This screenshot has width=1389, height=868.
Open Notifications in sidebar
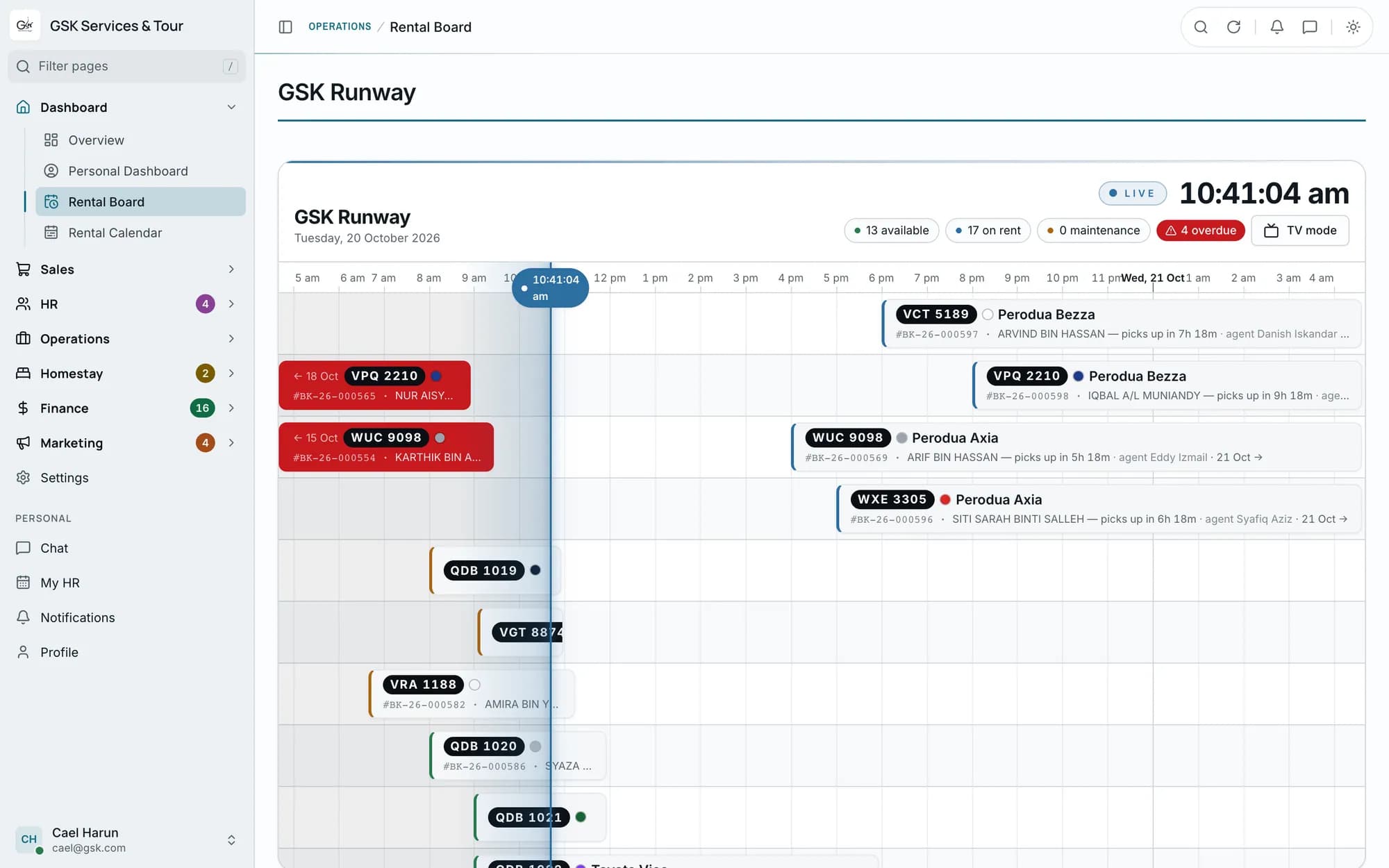tap(126, 617)
